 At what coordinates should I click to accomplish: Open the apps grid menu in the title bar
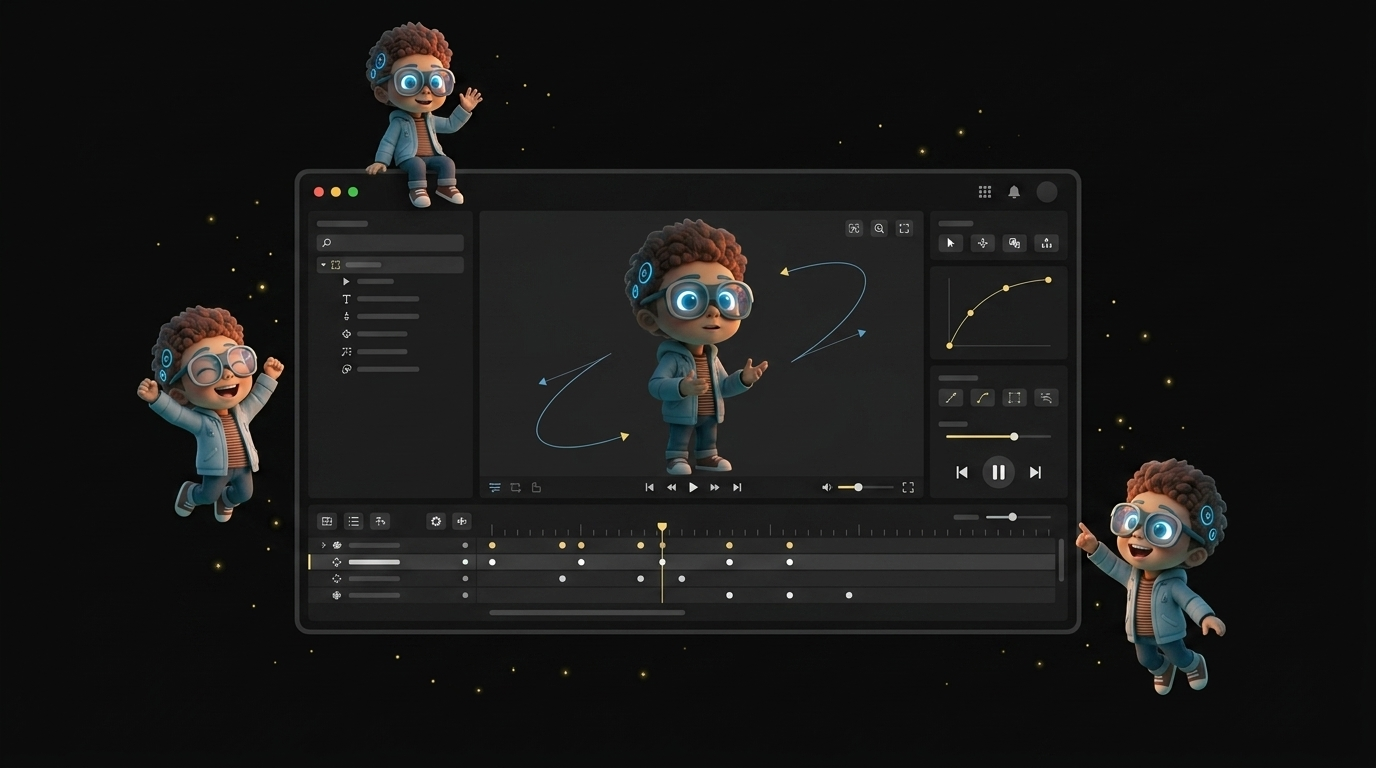coord(984,191)
